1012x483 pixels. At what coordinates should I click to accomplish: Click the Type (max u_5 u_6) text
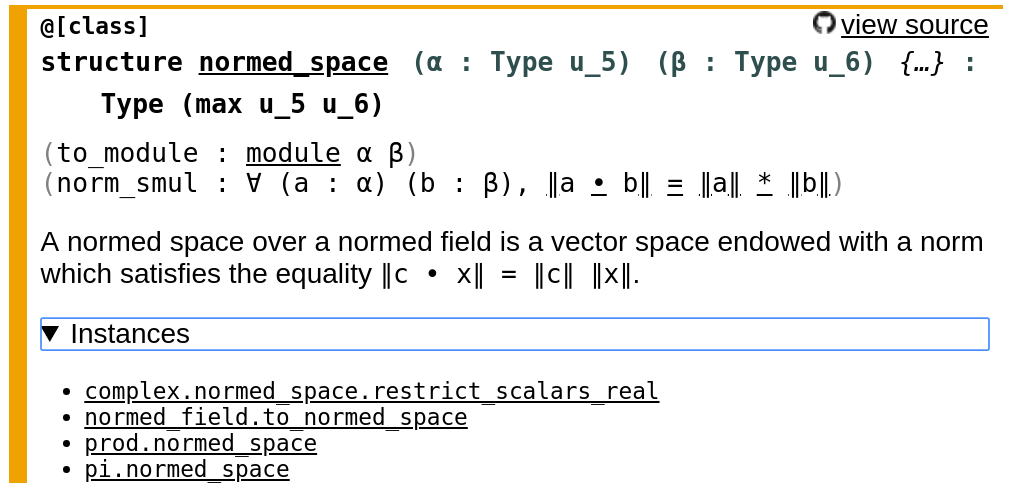click(x=242, y=105)
